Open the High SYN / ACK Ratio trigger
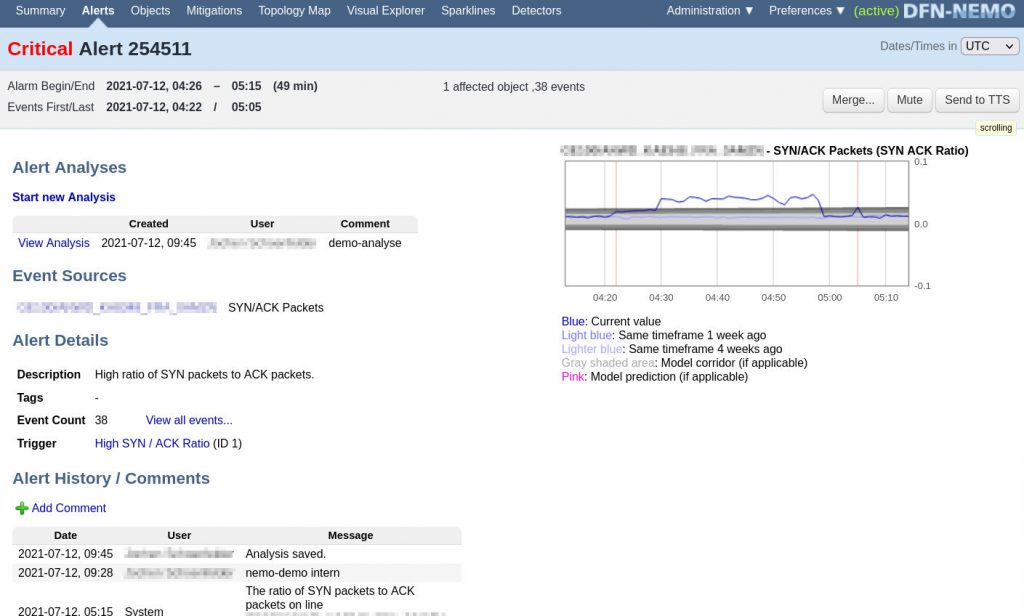 point(151,443)
